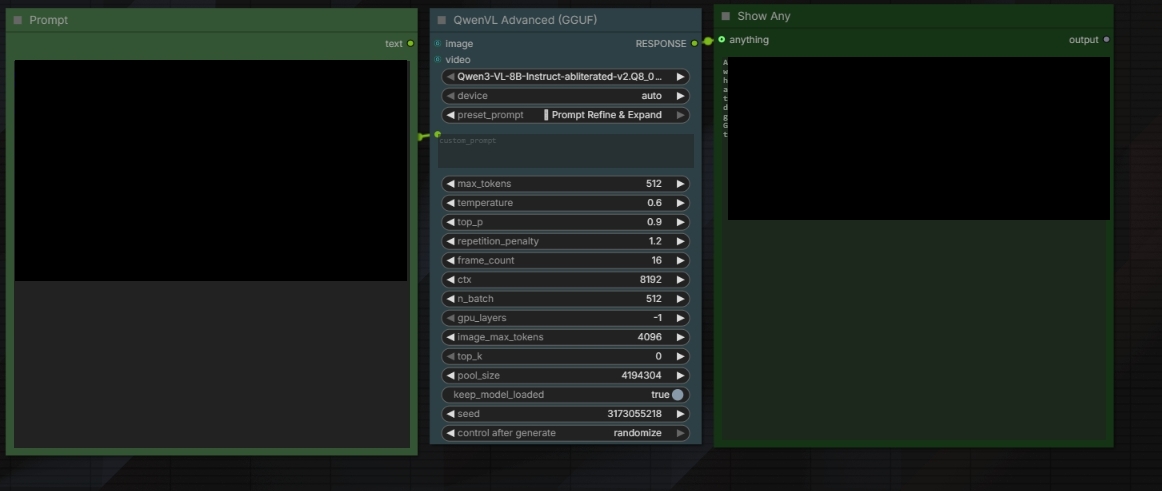The height and width of the screenshot is (491, 1162).
Task: Decrease n_batch value
Action: [450, 299]
